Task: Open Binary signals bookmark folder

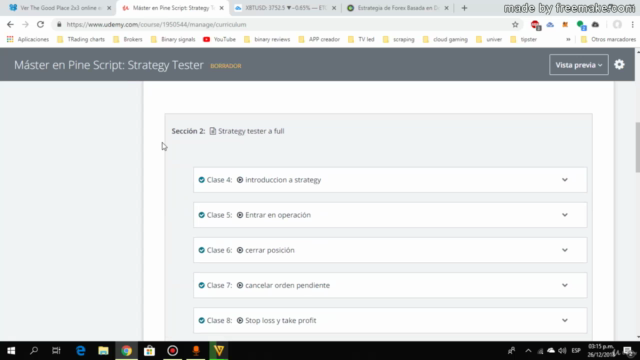Action: click(173, 39)
